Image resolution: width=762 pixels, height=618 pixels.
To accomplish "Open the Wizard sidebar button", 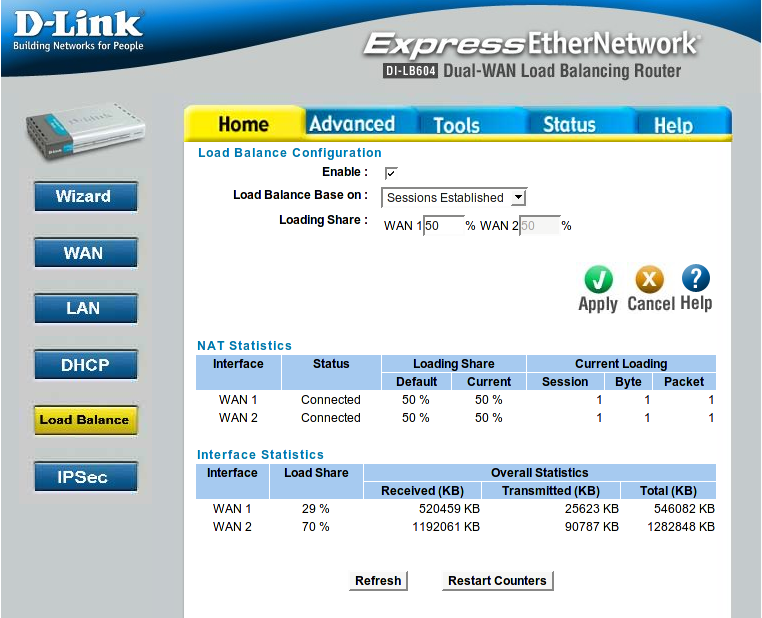I will (86, 196).
